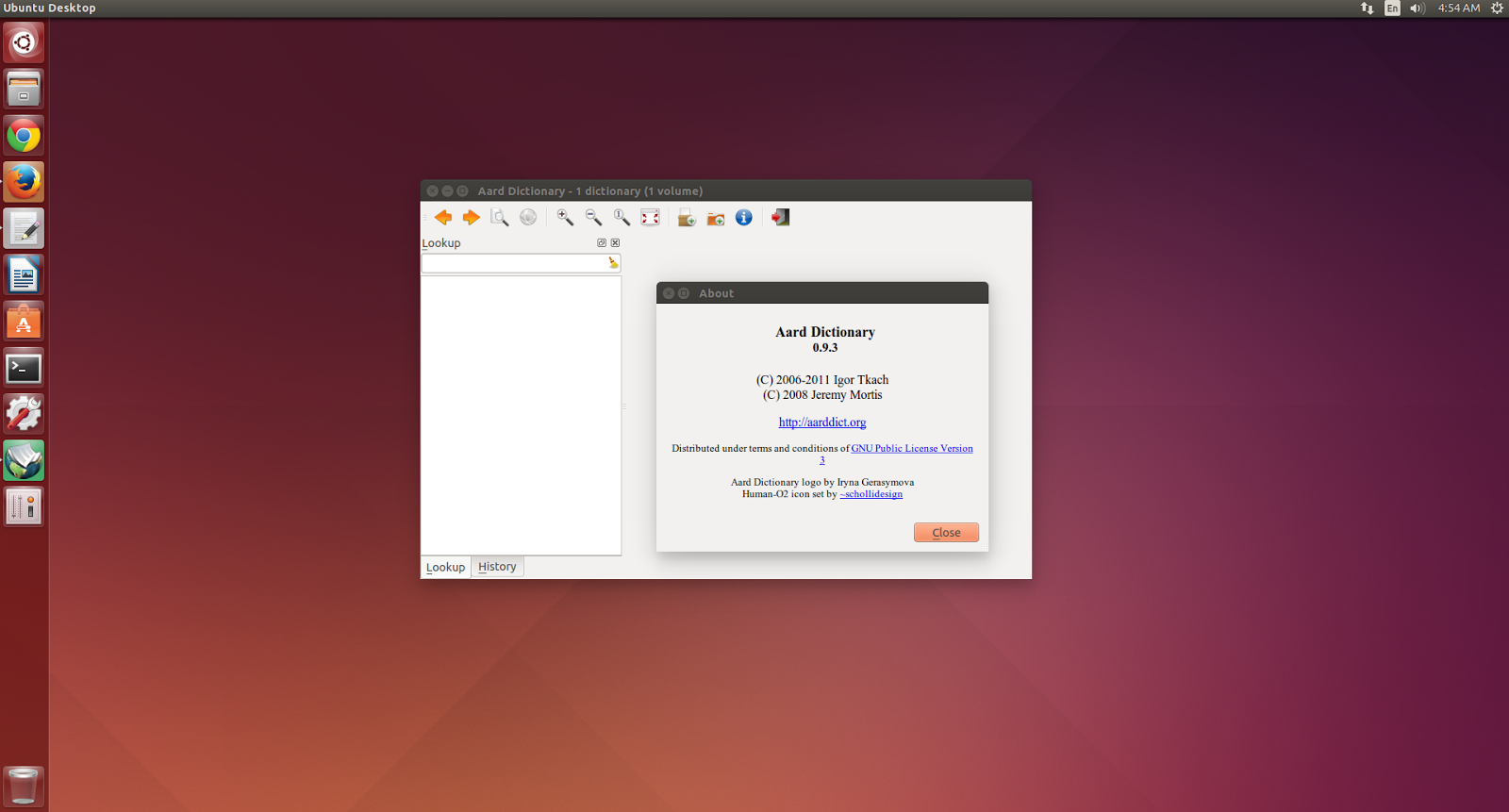Open the GNU Public License Version link

pyautogui.click(x=912, y=449)
